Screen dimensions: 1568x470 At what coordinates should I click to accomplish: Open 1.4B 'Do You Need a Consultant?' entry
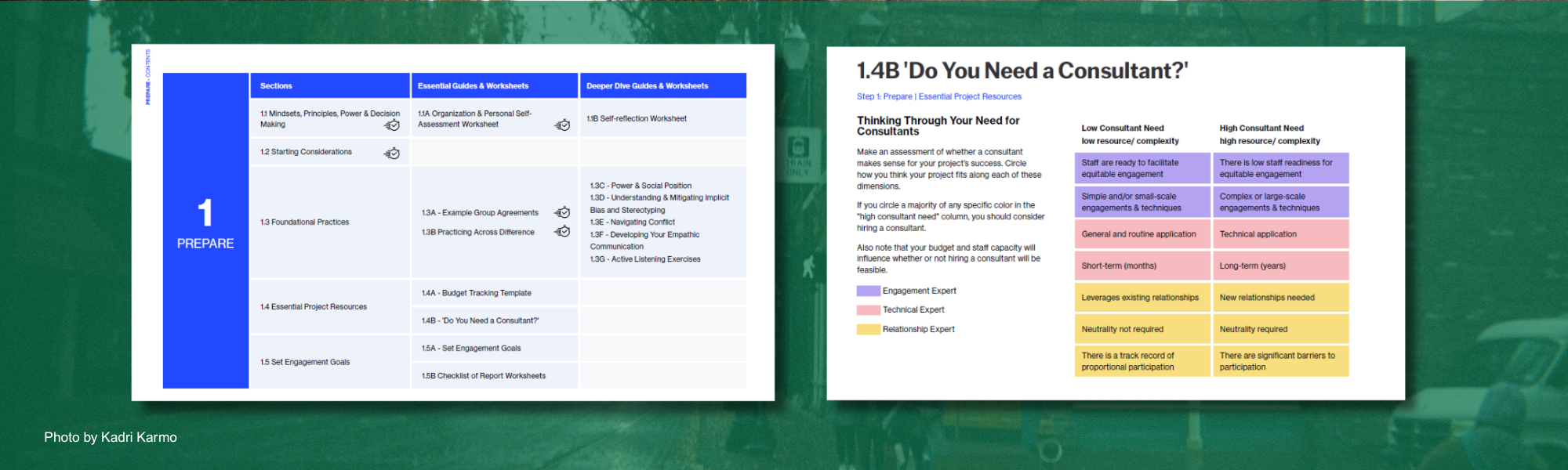(480, 320)
